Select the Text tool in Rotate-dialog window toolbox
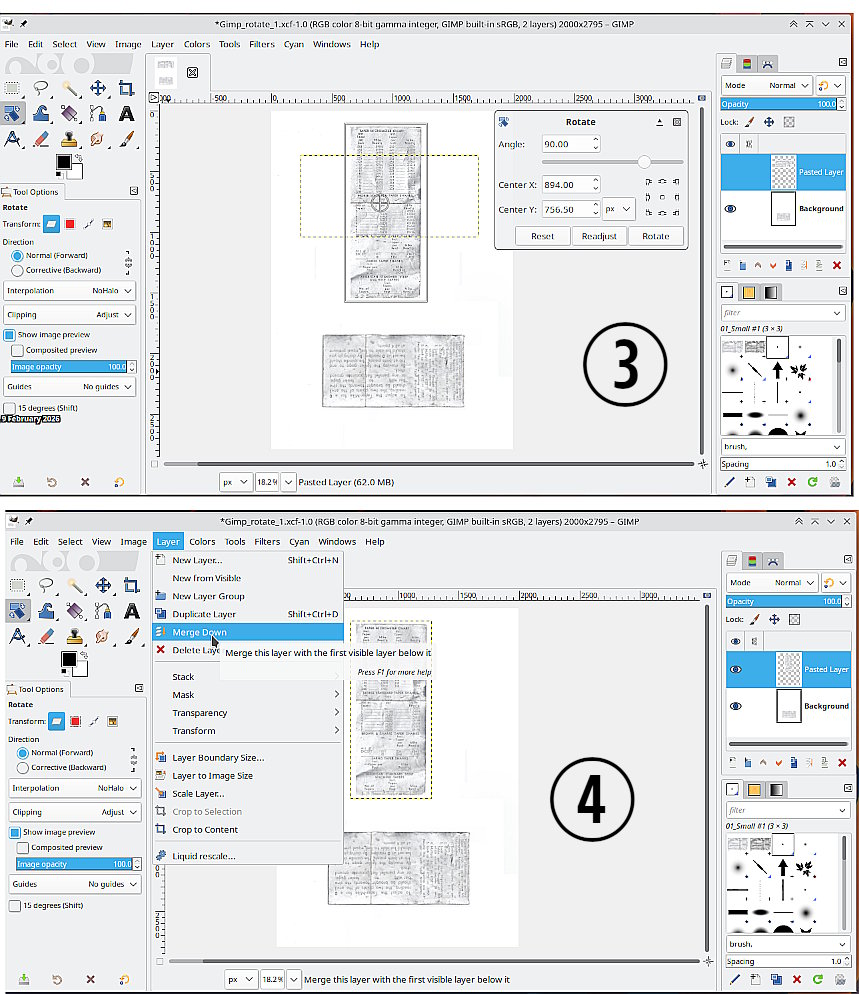Viewport: 859px width, 994px height. (x=127, y=113)
